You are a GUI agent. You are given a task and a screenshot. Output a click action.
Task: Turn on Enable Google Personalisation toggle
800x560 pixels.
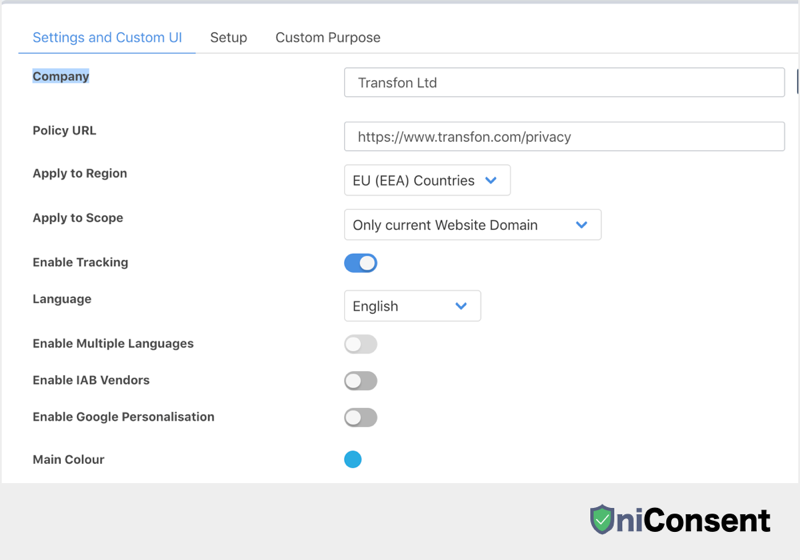point(361,418)
